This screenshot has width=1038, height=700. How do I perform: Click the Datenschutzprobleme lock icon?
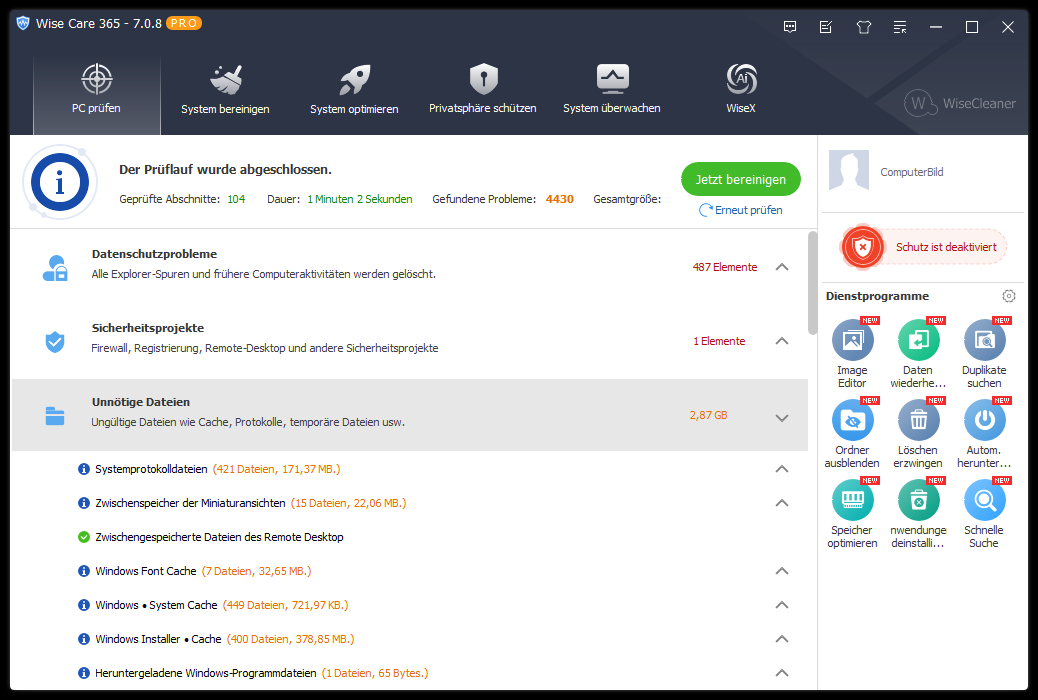[55, 268]
